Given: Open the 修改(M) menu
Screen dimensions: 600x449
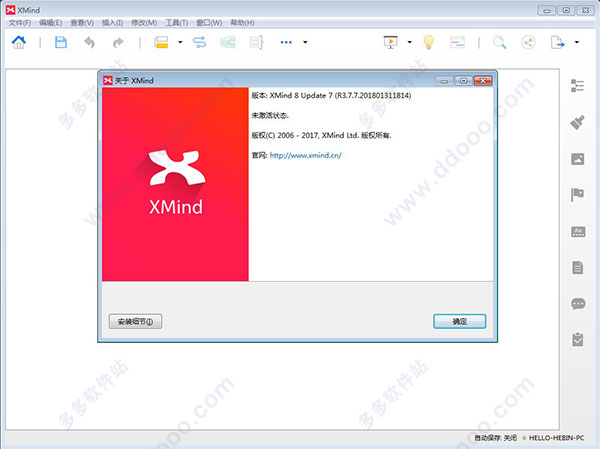Looking at the screenshot, I should 144,23.
